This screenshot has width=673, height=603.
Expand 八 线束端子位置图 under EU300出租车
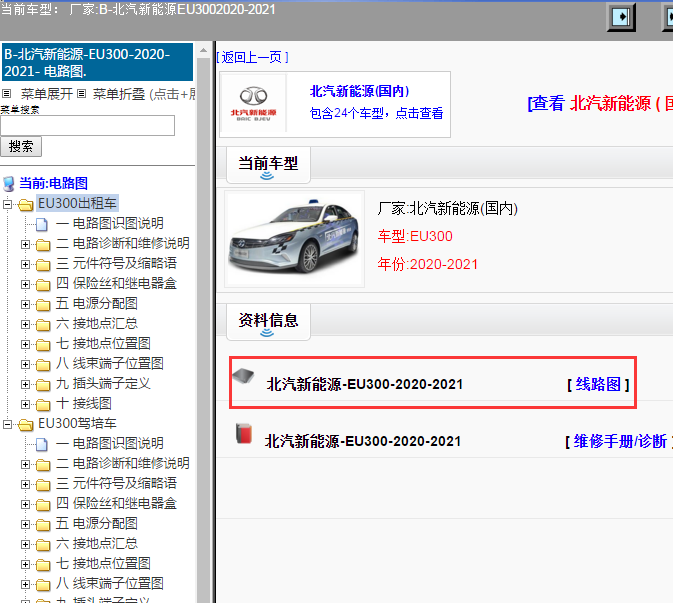(x=25, y=364)
